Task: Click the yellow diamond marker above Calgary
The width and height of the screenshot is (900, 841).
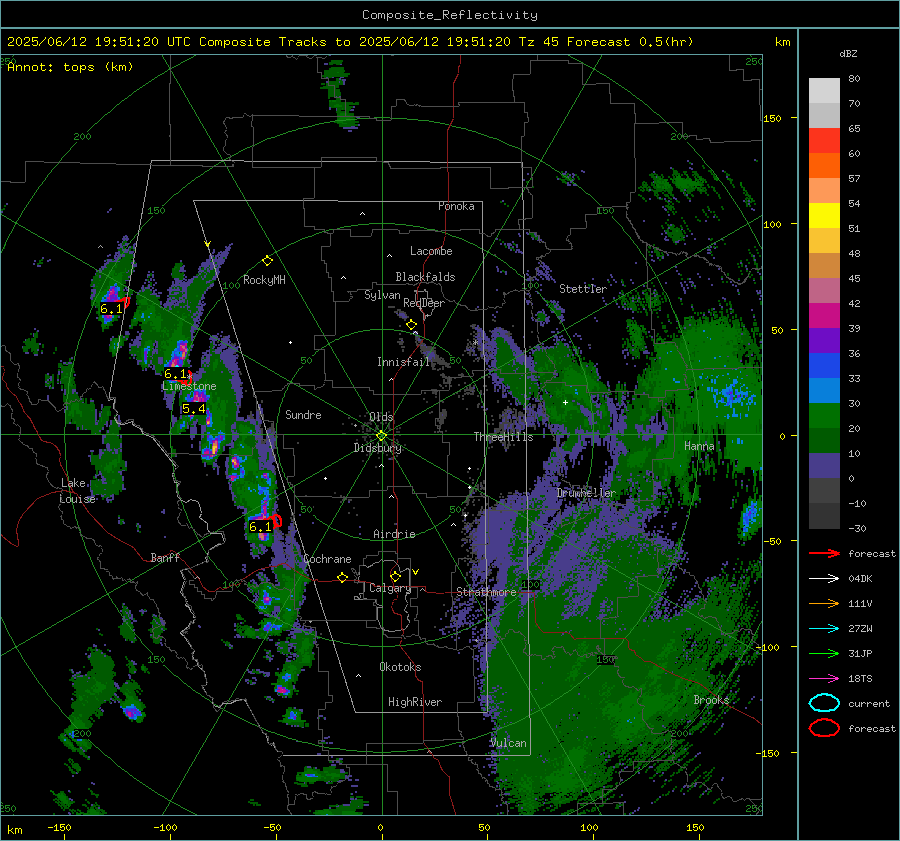Action: pos(395,576)
